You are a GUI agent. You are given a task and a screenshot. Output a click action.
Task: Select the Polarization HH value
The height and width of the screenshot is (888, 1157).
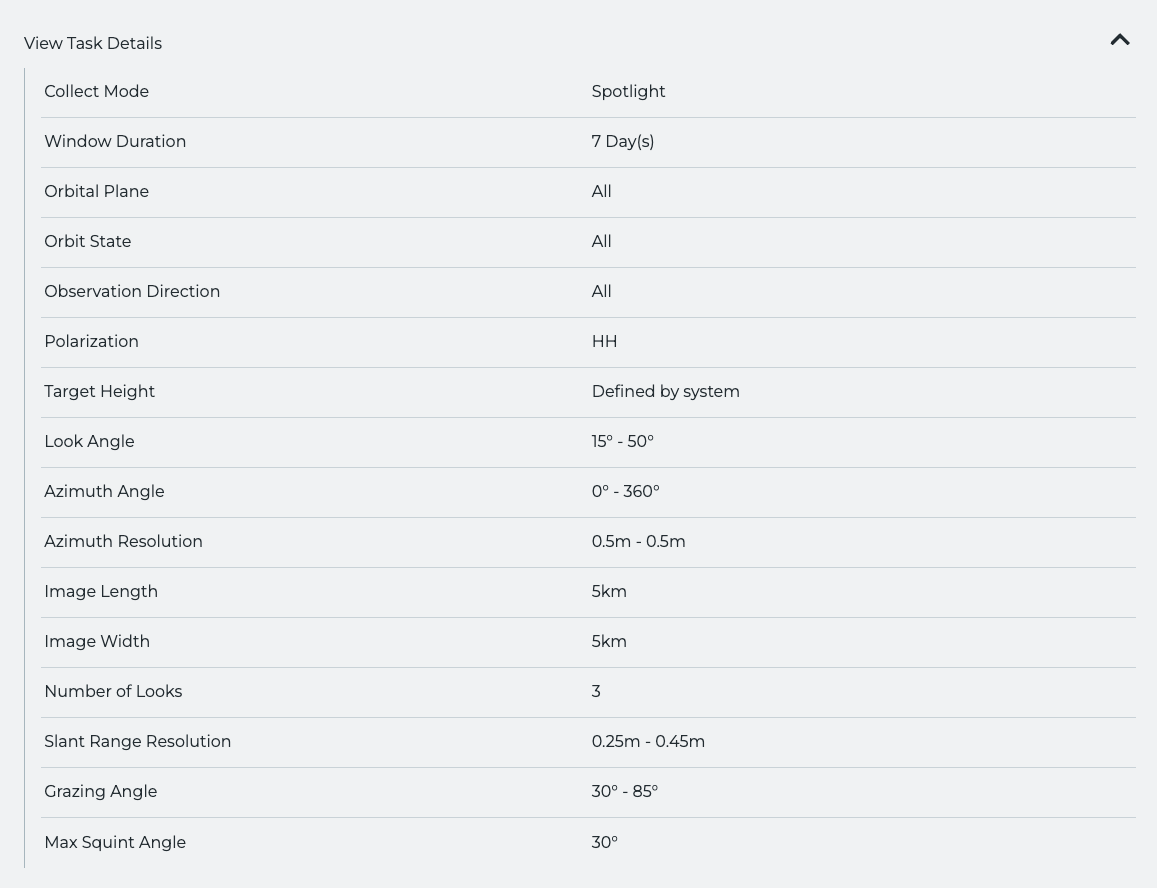coord(604,342)
